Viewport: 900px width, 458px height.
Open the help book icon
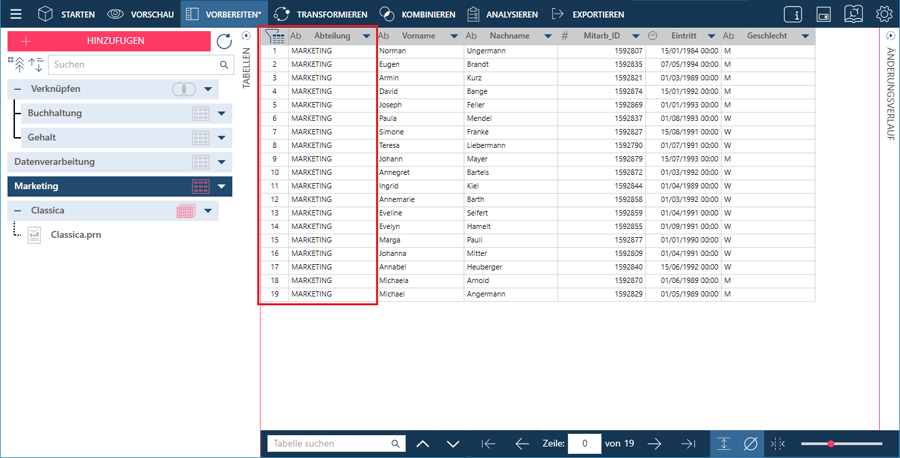(854, 14)
